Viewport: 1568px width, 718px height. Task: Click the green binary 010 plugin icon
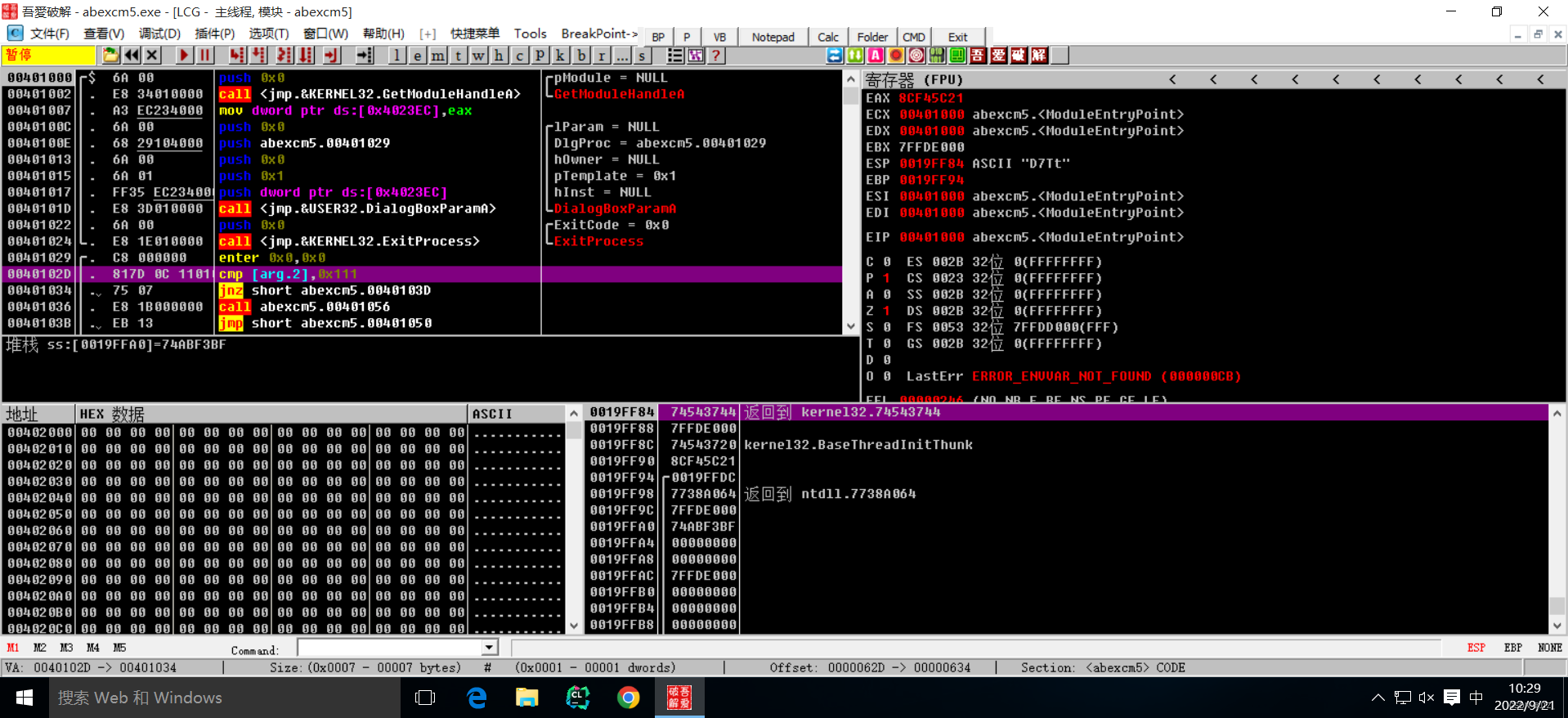pyautogui.click(x=937, y=56)
